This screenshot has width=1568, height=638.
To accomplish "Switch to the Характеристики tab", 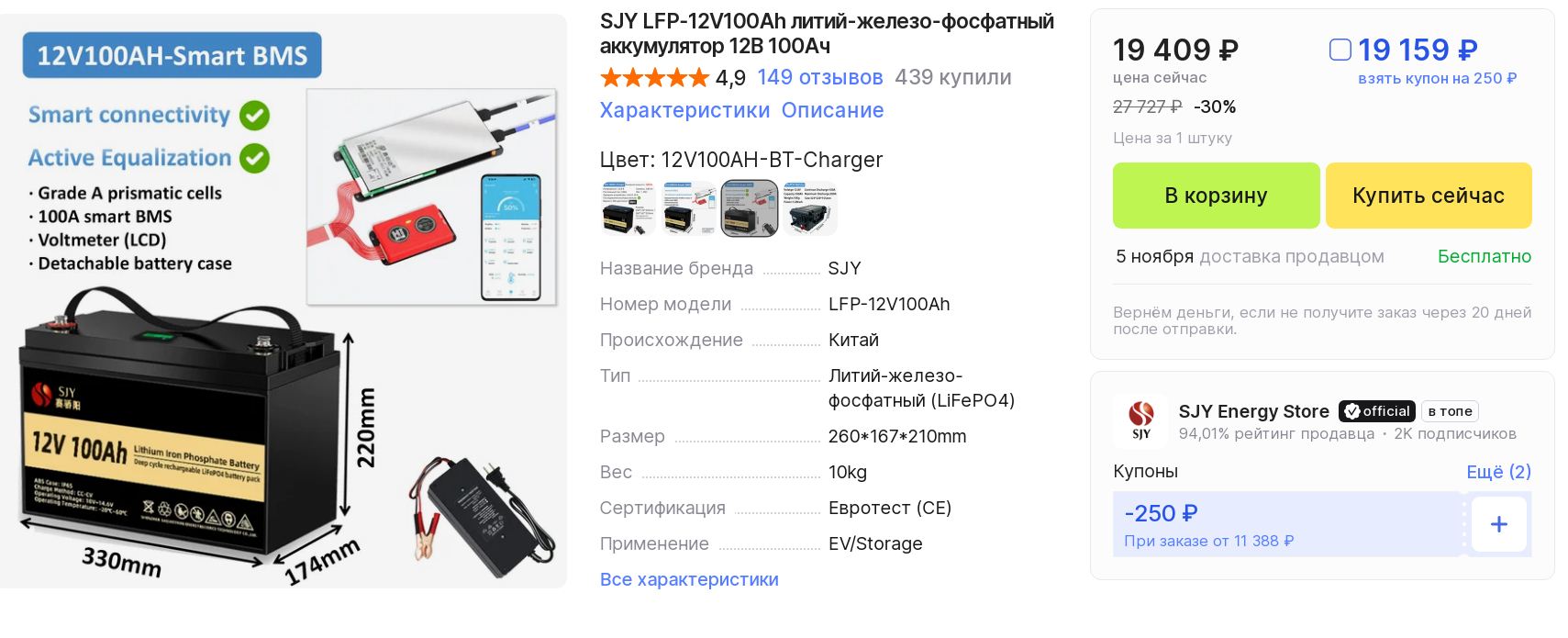I will [x=684, y=110].
